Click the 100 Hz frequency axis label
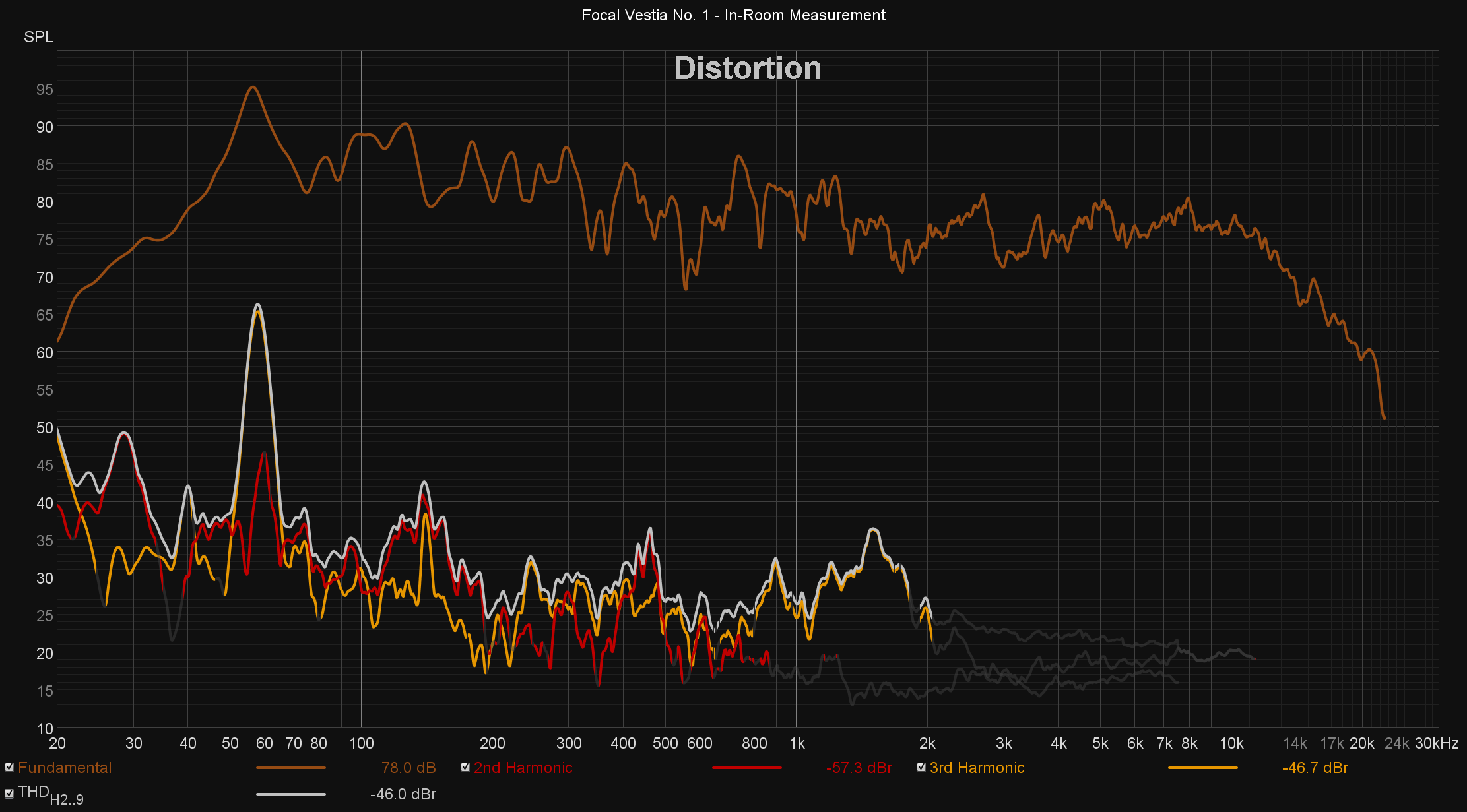The width and height of the screenshot is (1467, 812). (361, 743)
